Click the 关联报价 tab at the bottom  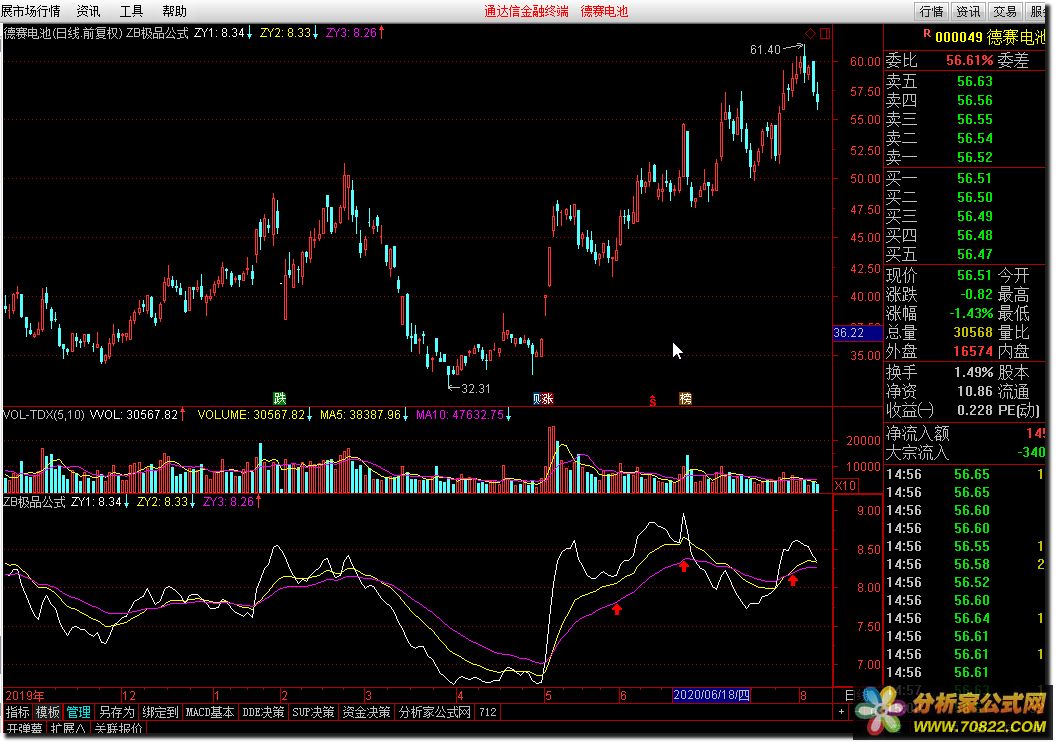click(118, 729)
